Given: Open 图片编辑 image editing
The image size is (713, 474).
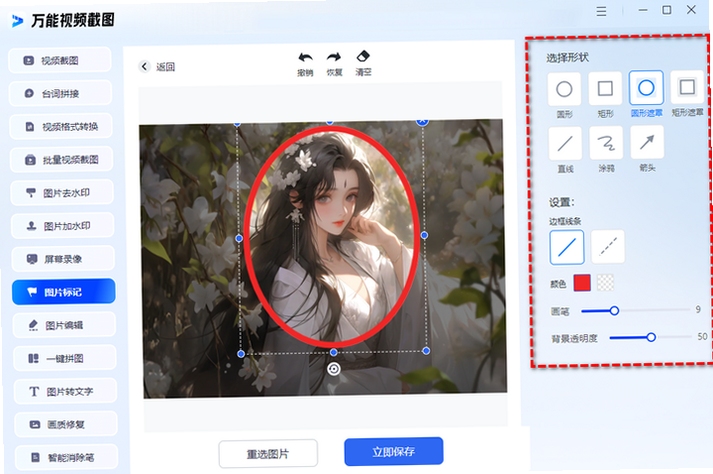Looking at the screenshot, I should 64,325.
